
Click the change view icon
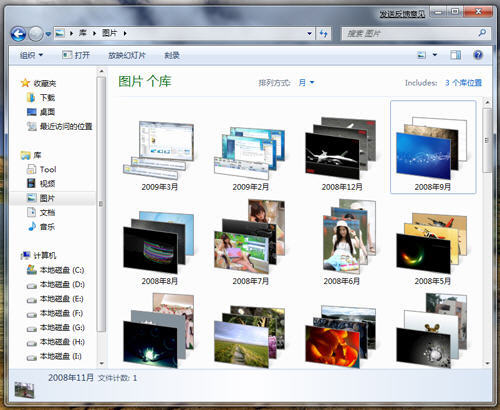coord(422,55)
